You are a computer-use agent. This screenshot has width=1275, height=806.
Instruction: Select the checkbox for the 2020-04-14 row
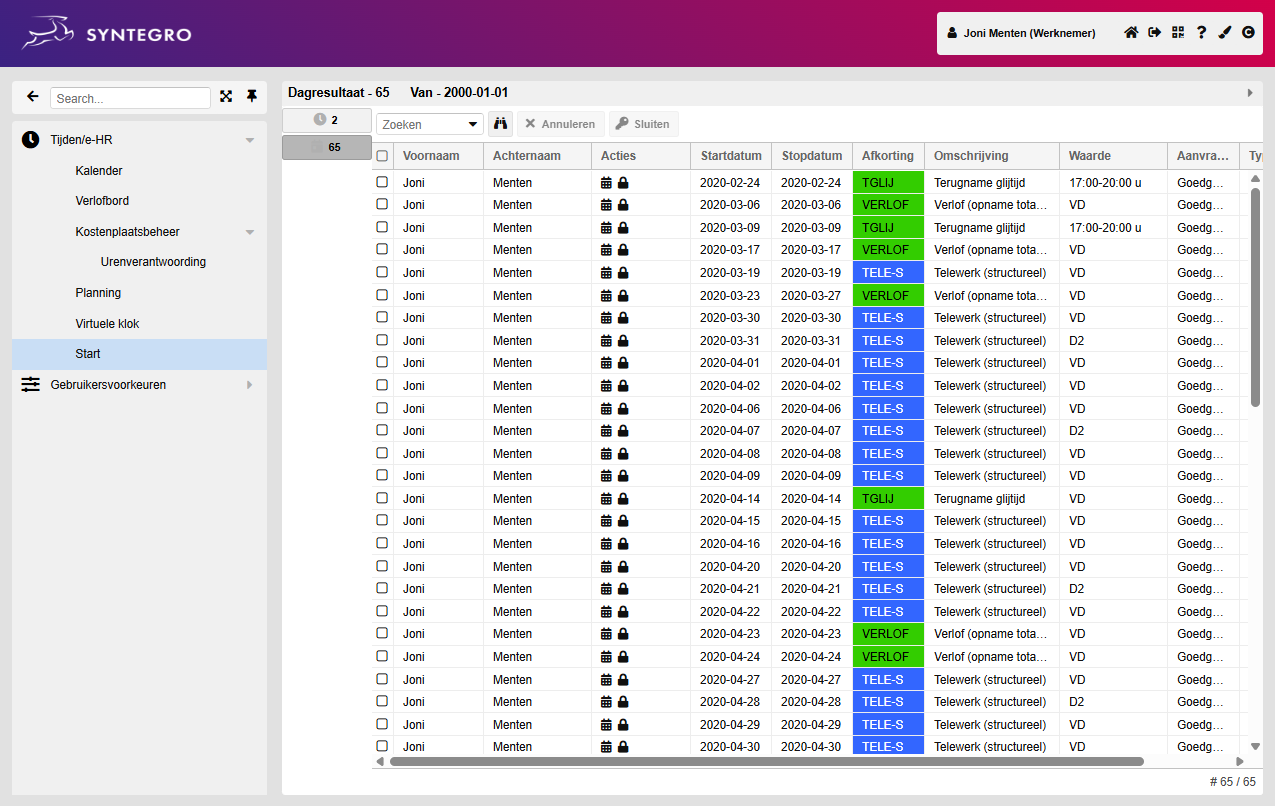(x=382, y=498)
